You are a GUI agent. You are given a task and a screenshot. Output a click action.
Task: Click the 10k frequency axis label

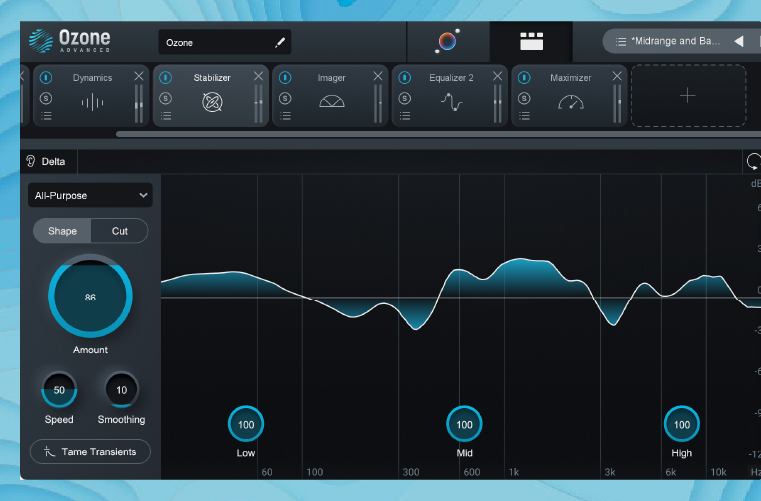coord(718,472)
